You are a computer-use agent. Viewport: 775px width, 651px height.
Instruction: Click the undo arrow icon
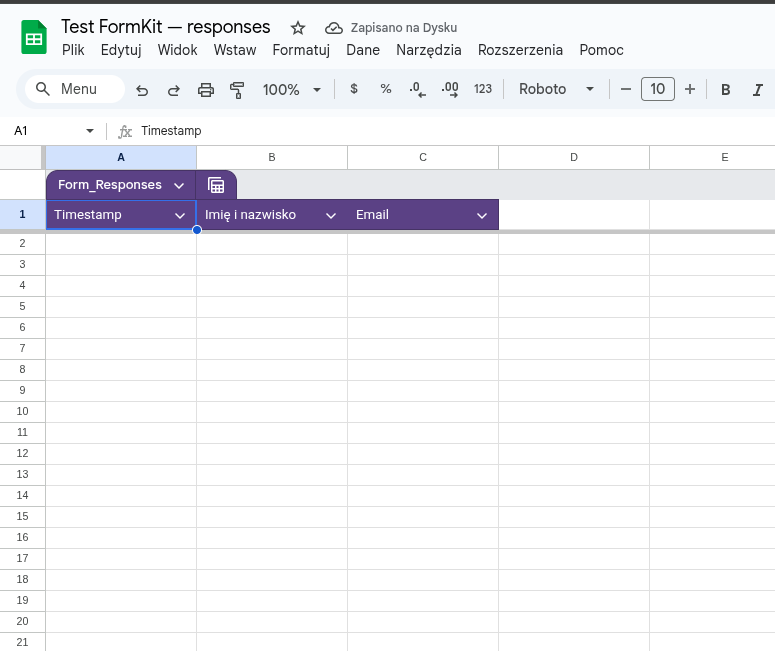coord(142,90)
